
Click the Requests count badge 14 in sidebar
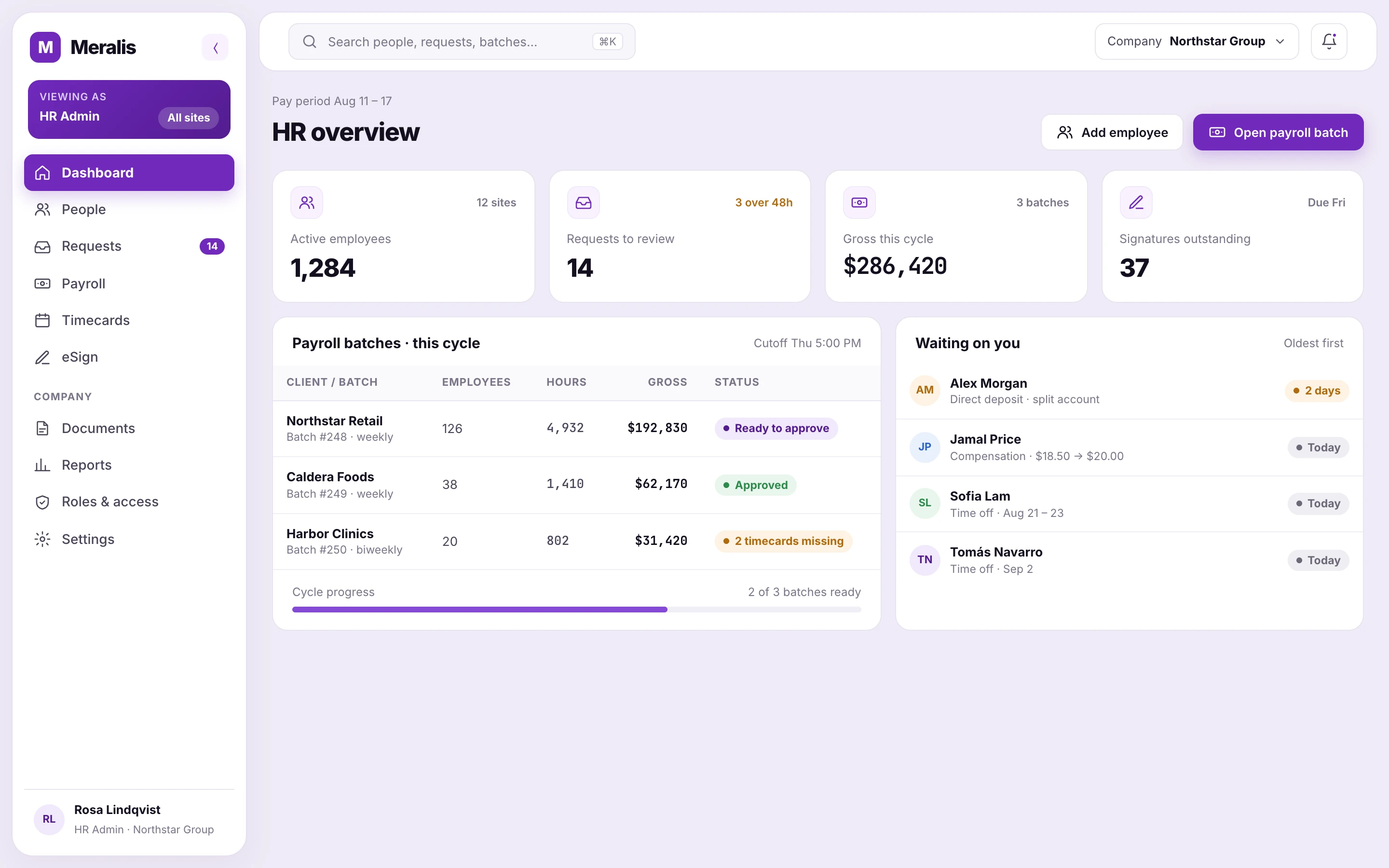click(212, 246)
